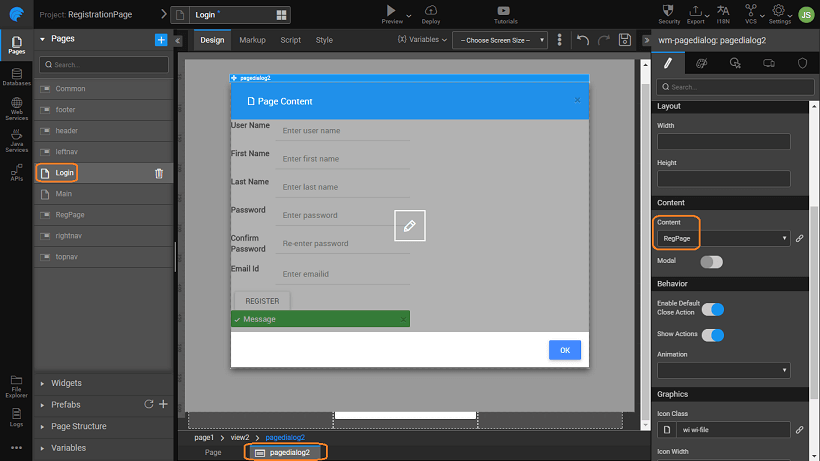This screenshot has height=461, width=820.
Task: Click the edit pencil overlay on dialog
Action: tap(409, 226)
